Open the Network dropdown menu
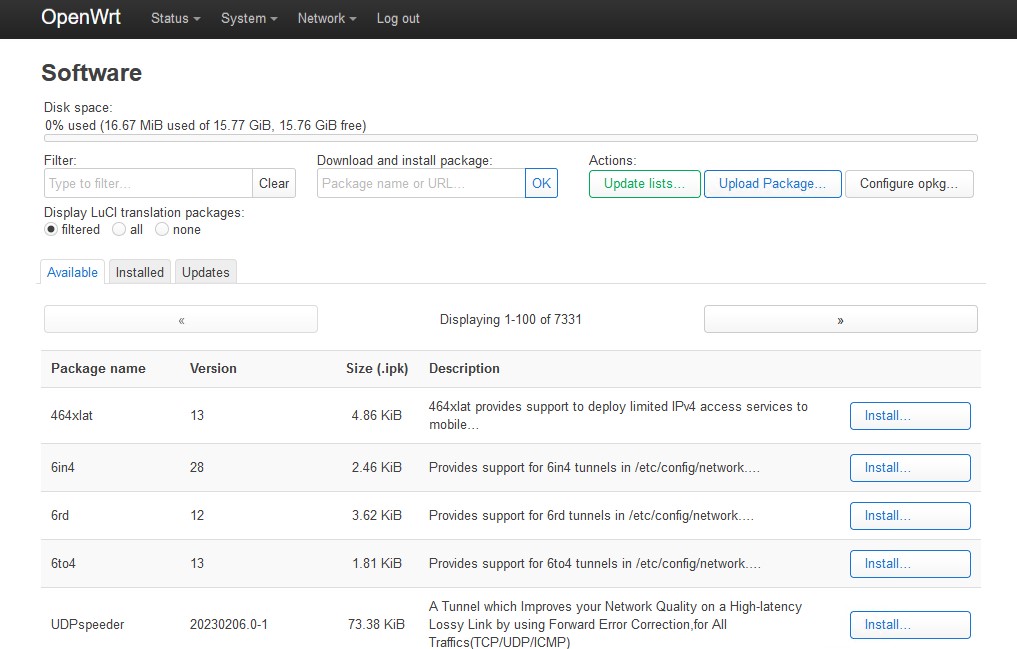1017x649 pixels. coord(326,18)
